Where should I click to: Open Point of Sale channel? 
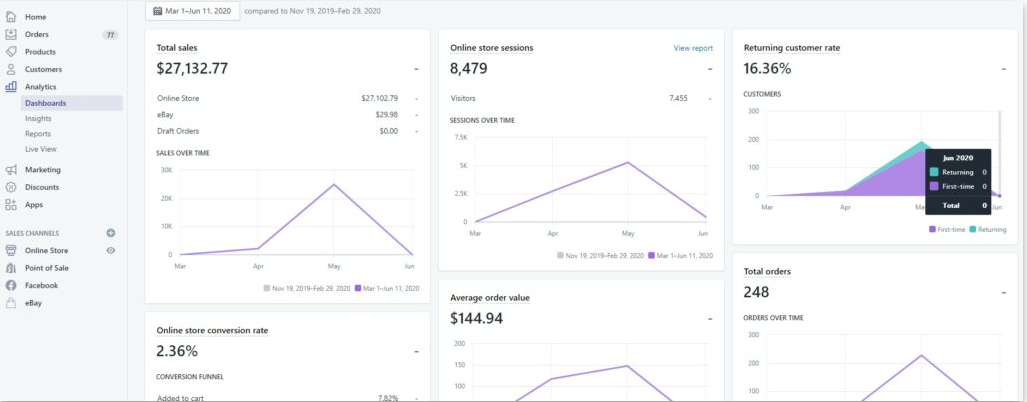tap(47, 268)
